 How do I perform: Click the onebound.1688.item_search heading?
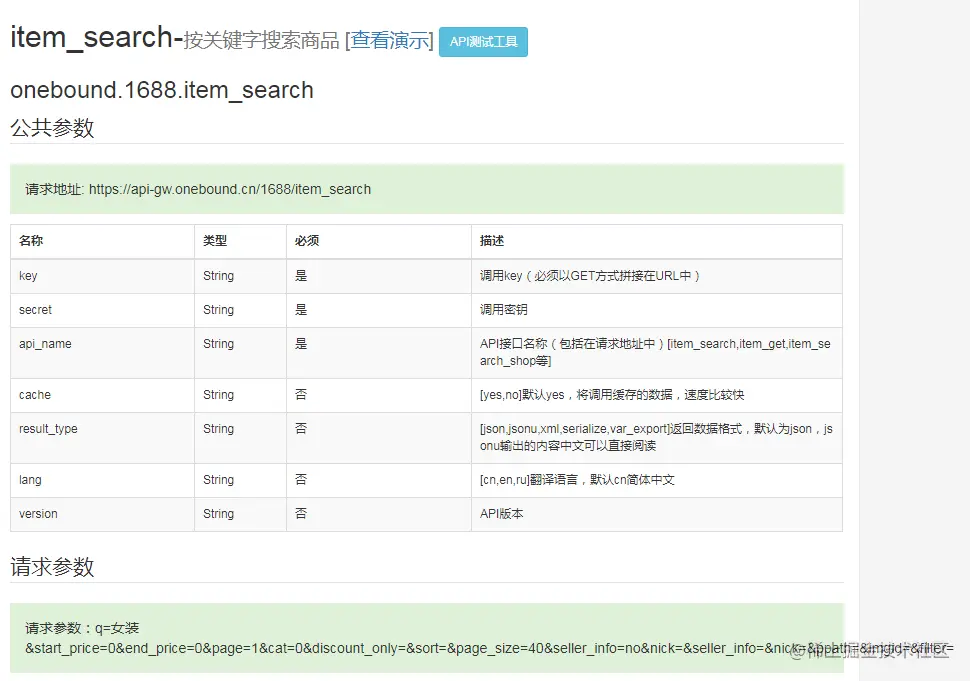pyautogui.click(x=162, y=90)
